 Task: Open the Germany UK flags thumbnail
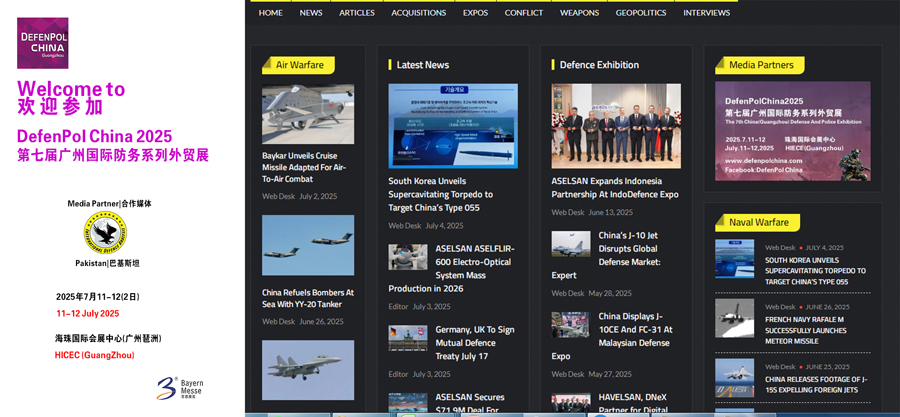pos(408,338)
